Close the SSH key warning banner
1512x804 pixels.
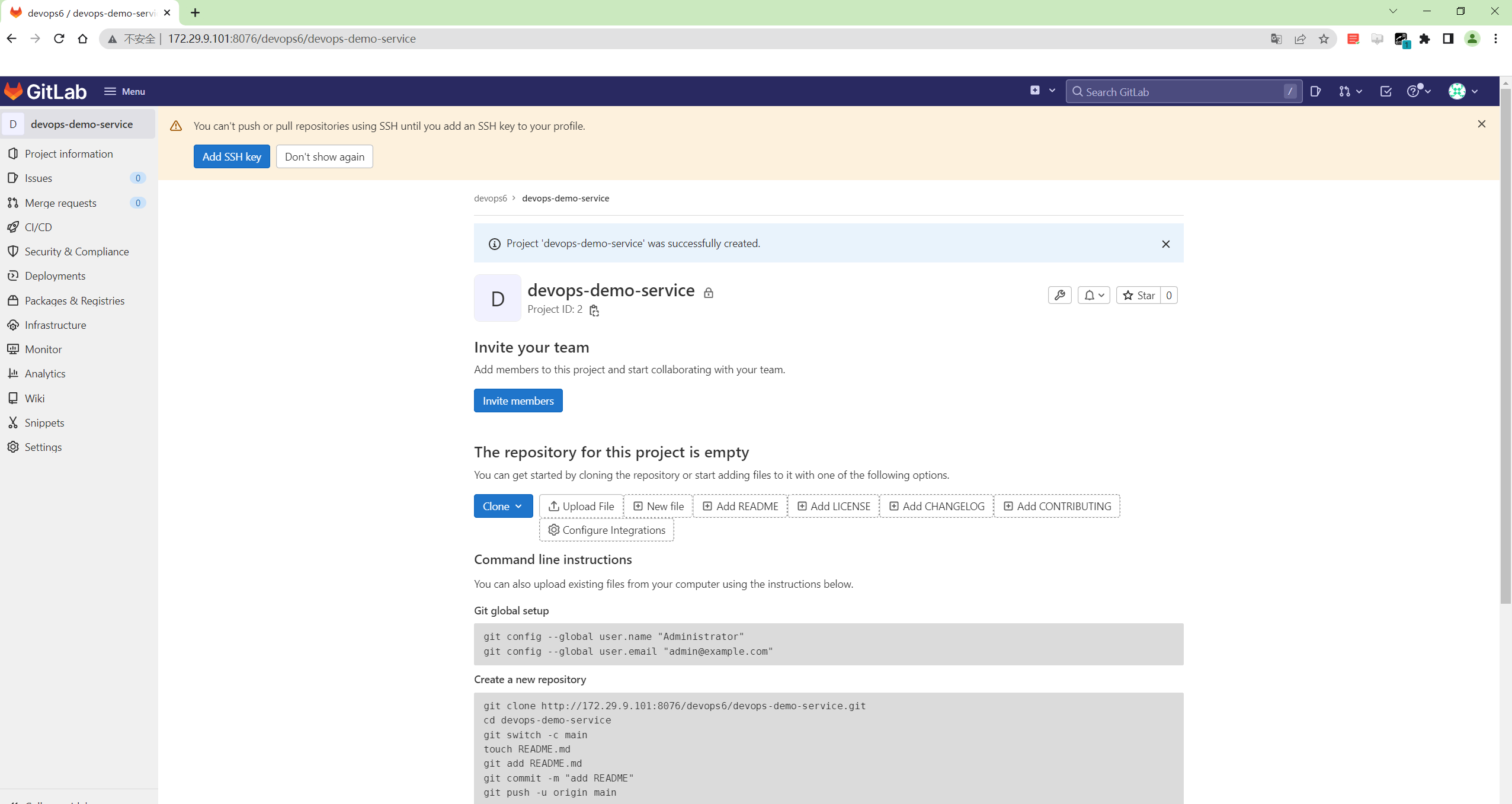[1481, 124]
